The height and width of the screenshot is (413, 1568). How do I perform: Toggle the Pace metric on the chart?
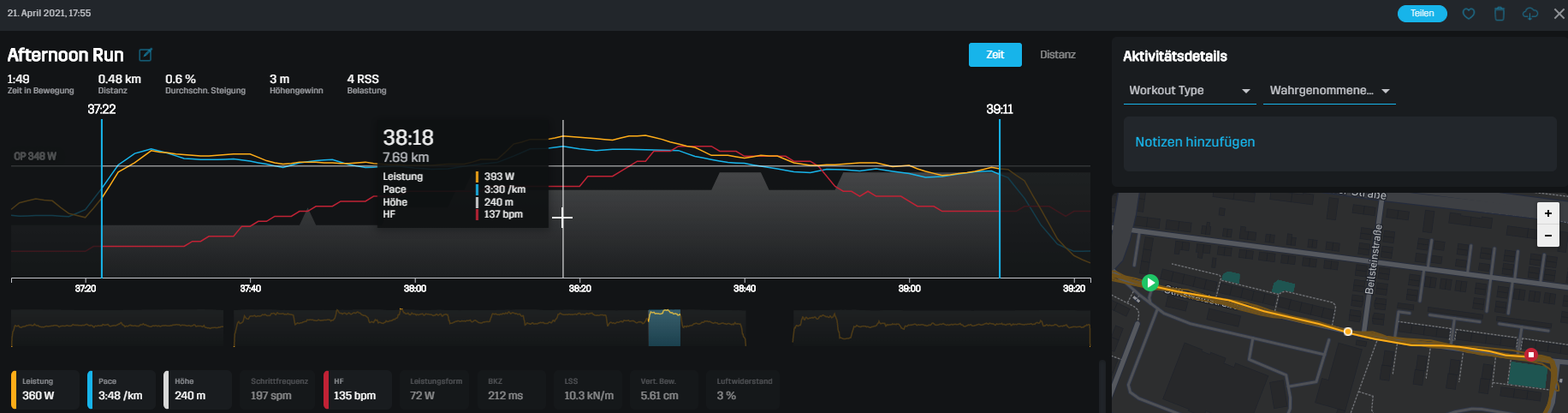coord(121,389)
